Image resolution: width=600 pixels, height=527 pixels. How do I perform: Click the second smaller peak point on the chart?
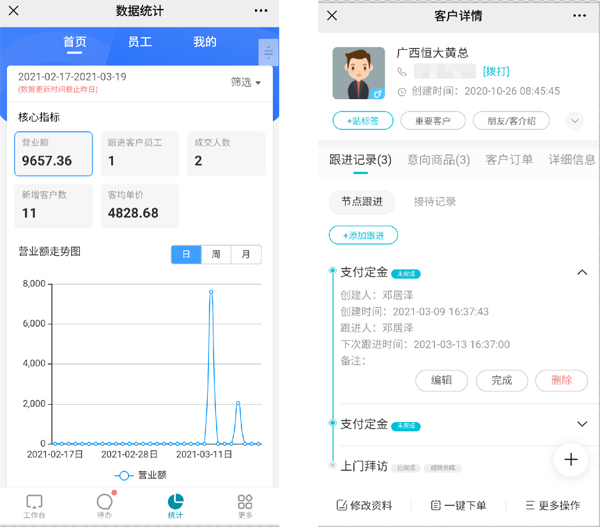(238, 403)
